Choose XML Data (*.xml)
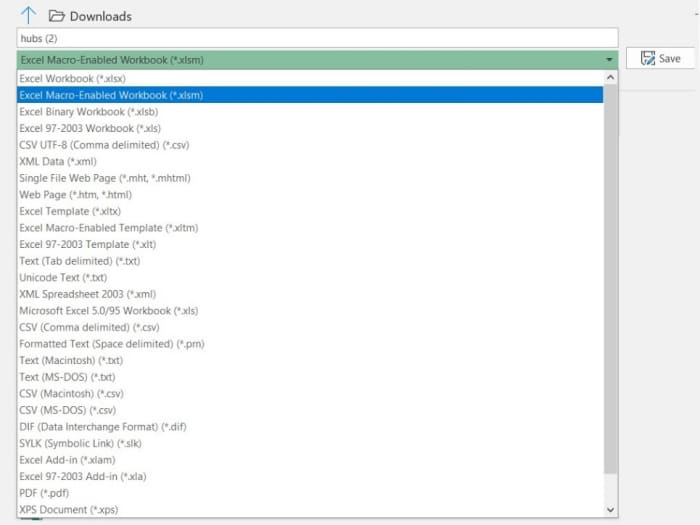The image size is (700, 525). pos(310,161)
